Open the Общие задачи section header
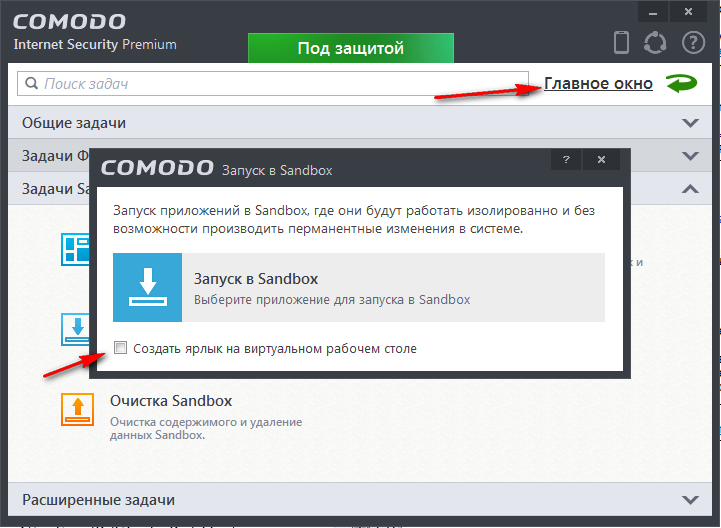 point(360,123)
